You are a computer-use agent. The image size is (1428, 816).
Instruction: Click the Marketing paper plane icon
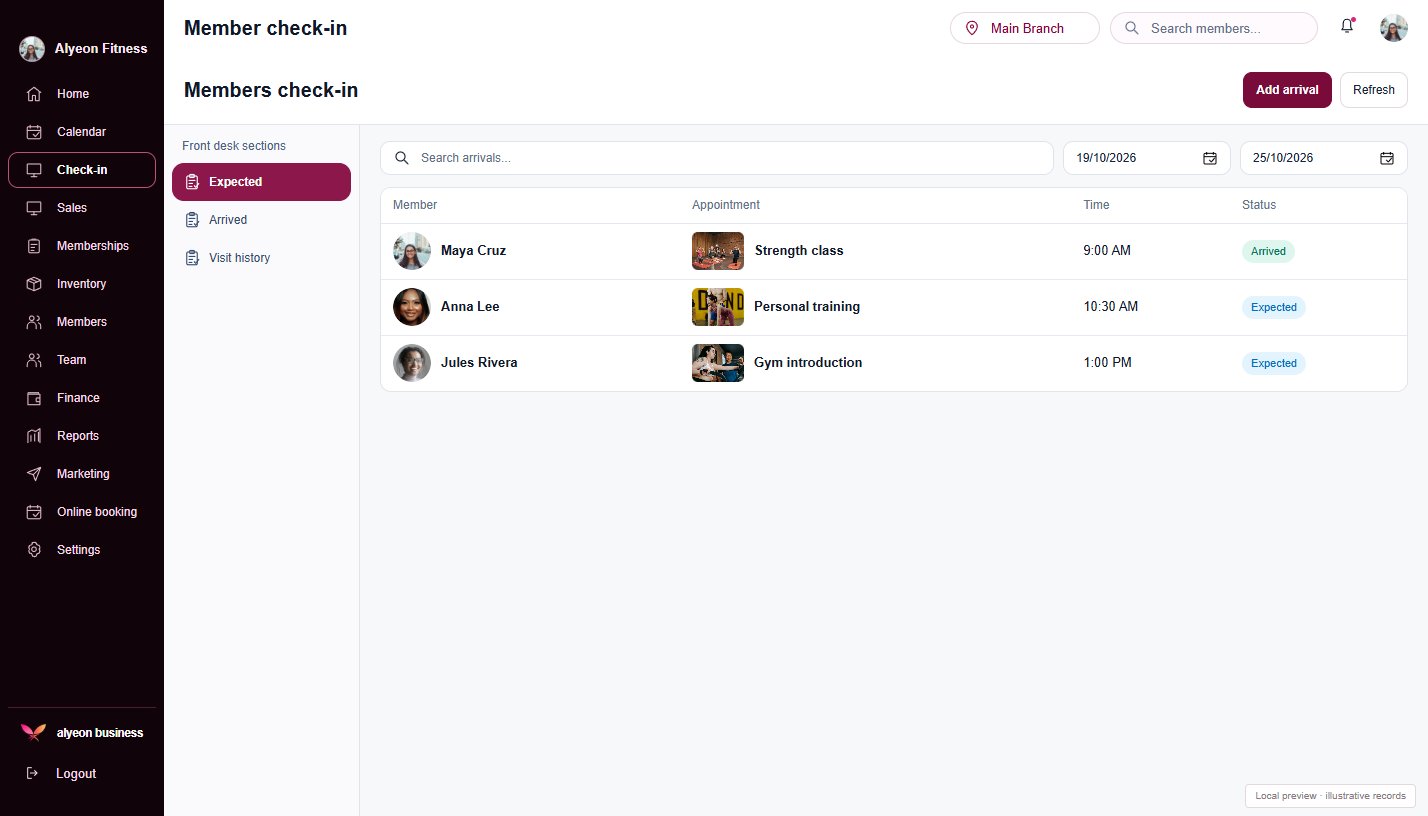point(34,474)
